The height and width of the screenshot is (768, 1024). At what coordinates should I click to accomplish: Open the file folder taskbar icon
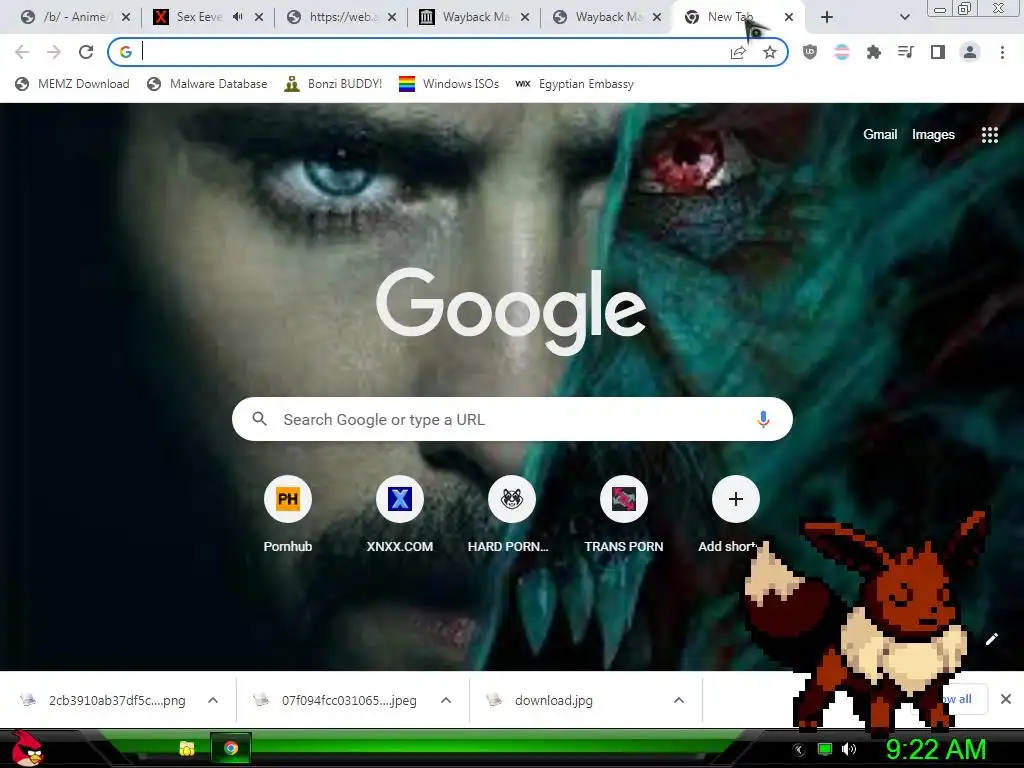coord(187,748)
